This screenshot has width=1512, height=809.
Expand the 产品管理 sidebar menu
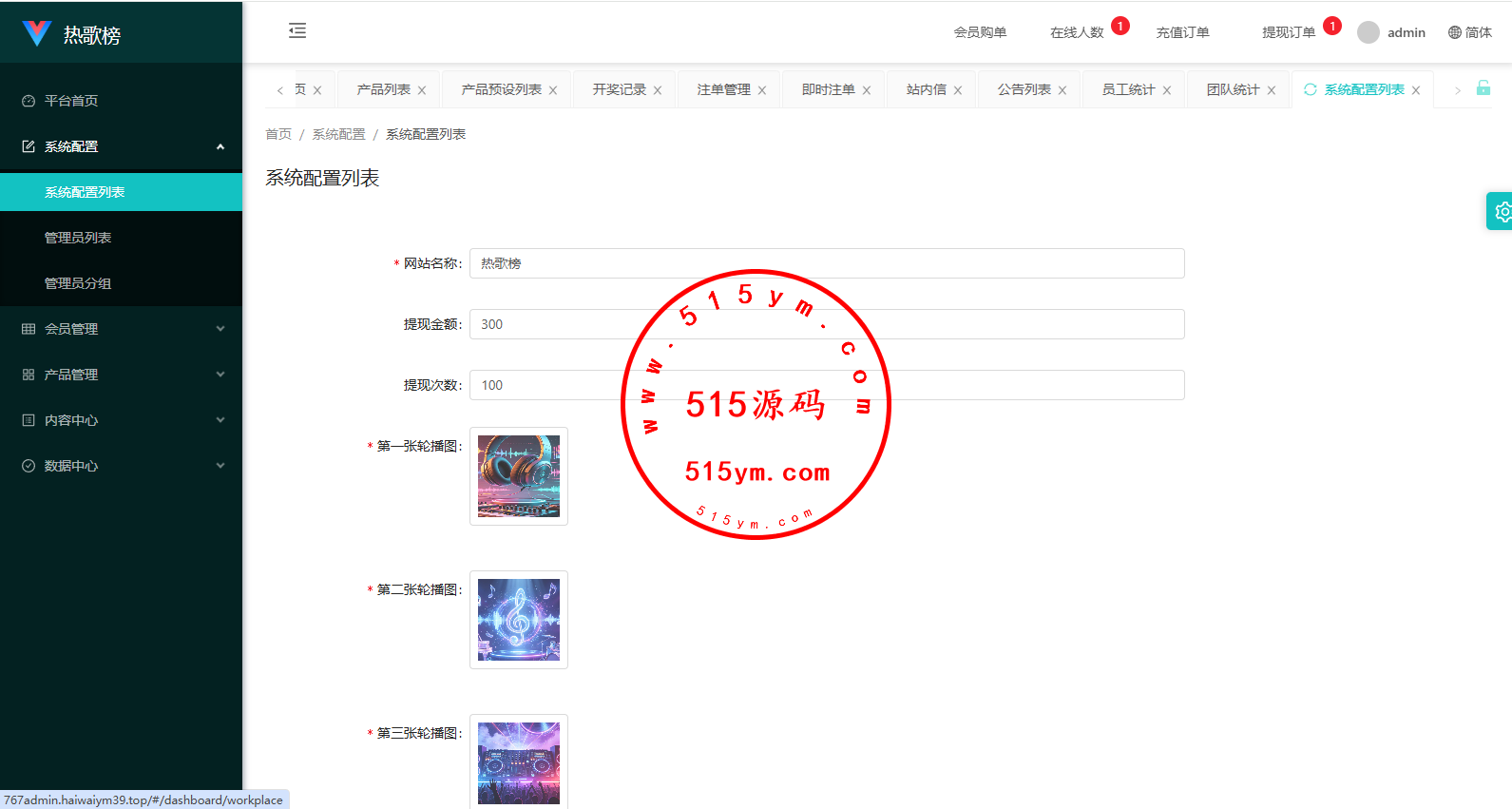[x=121, y=375]
